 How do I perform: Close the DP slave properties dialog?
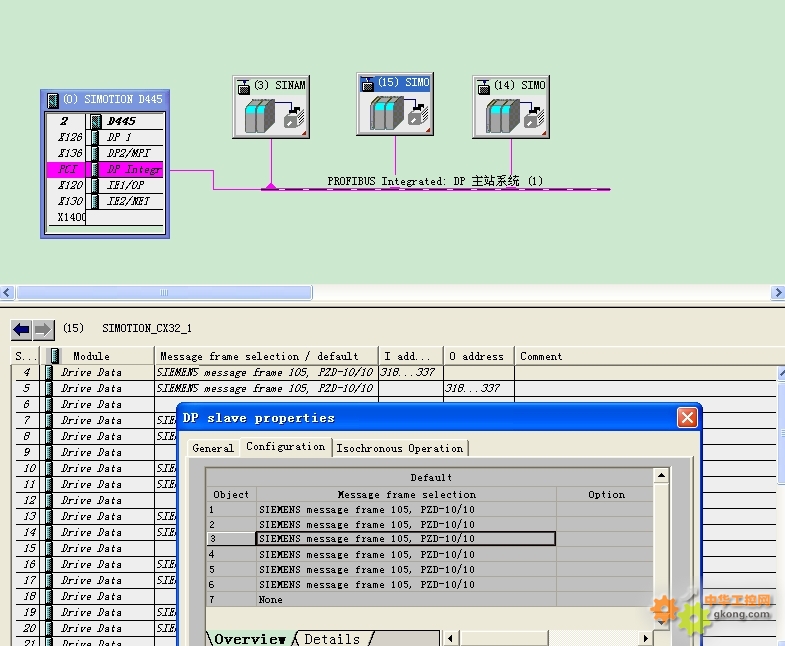(687, 417)
